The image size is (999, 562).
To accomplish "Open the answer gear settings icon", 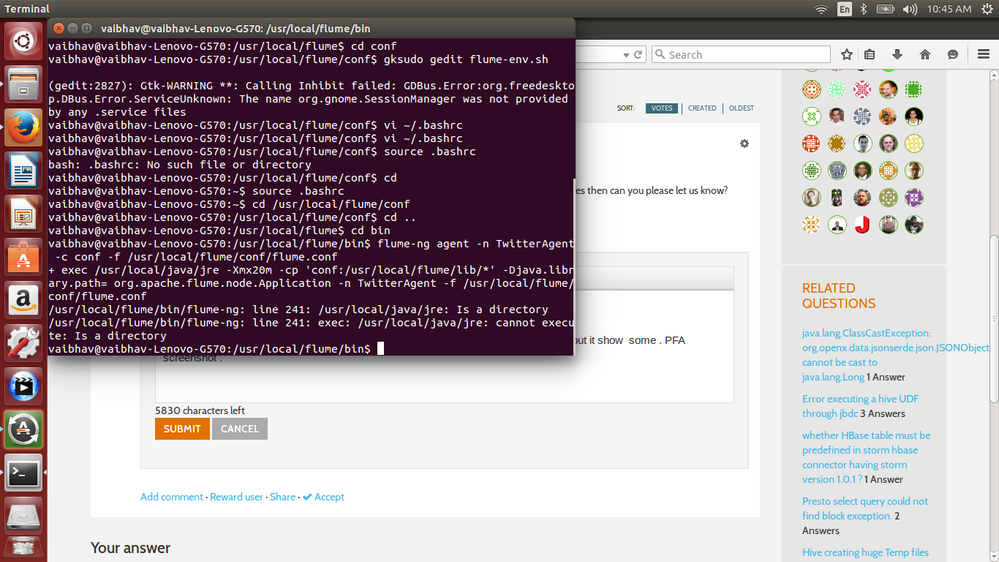I will 744,144.
